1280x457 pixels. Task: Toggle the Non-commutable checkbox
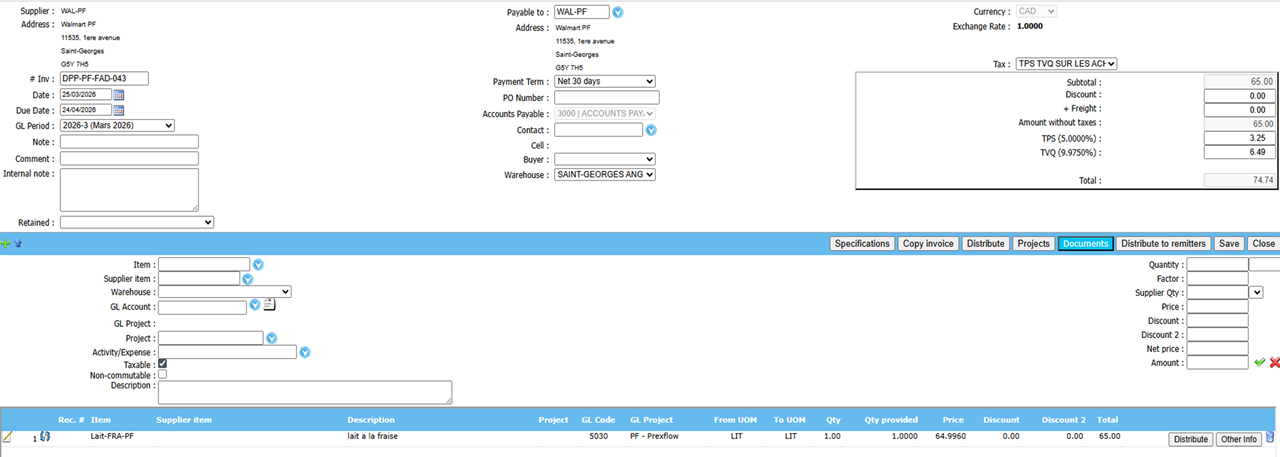coord(163,375)
